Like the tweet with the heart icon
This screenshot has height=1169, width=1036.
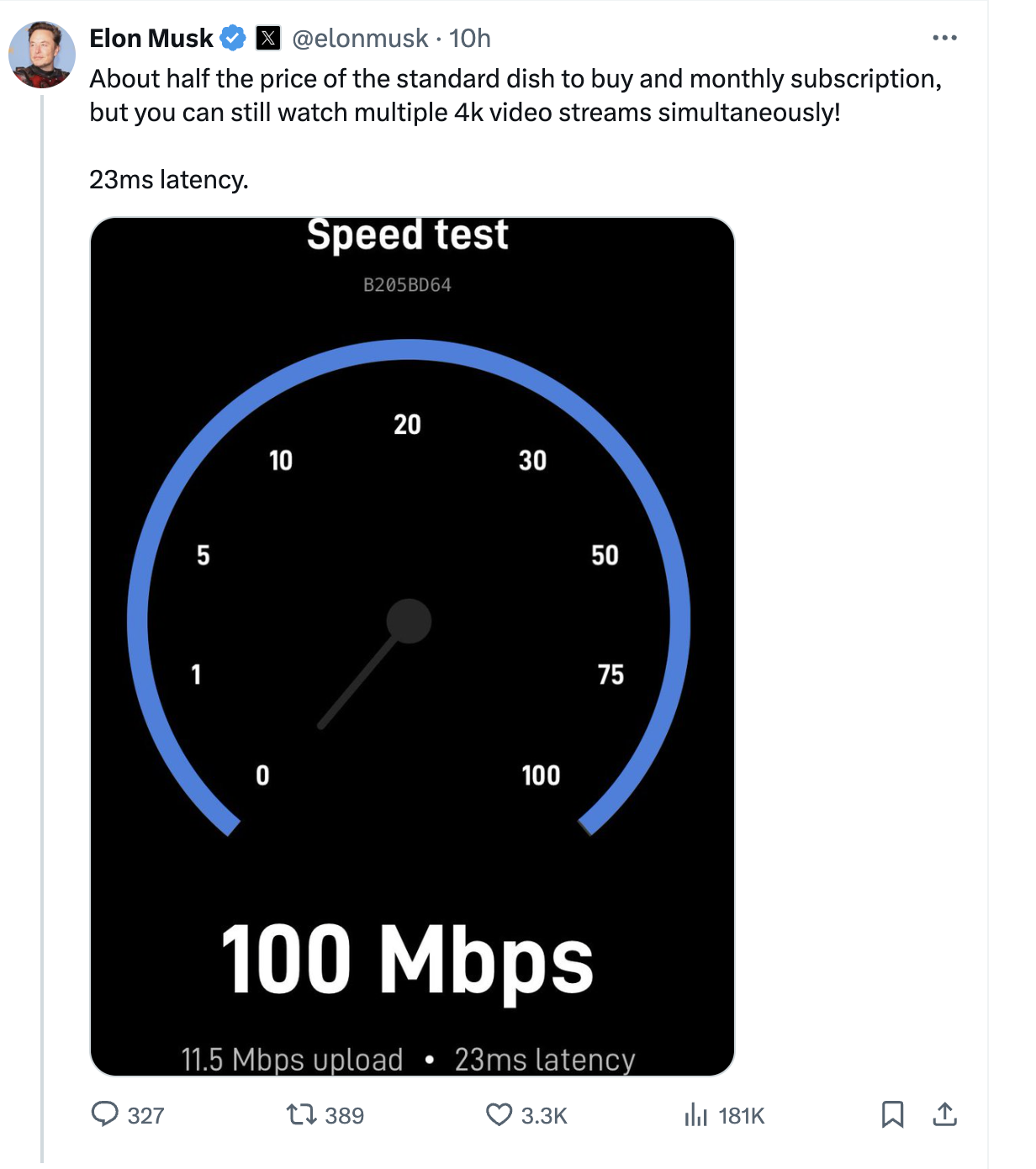499,1114
